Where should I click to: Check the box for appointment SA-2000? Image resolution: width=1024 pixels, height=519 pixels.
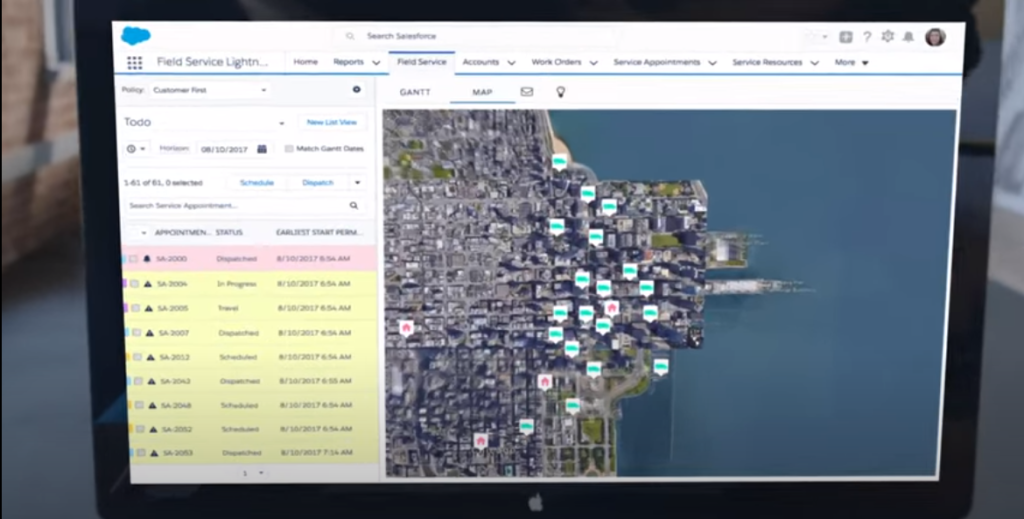point(133,259)
